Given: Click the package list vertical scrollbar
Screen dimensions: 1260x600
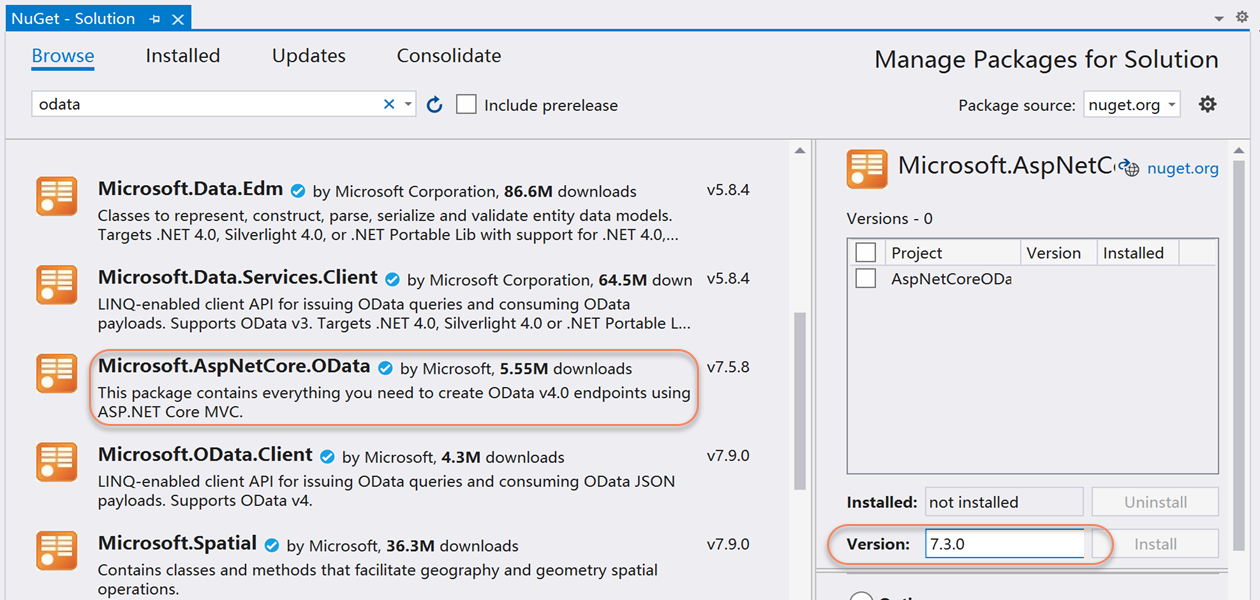Looking at the screenshot, I should point(799,400).
